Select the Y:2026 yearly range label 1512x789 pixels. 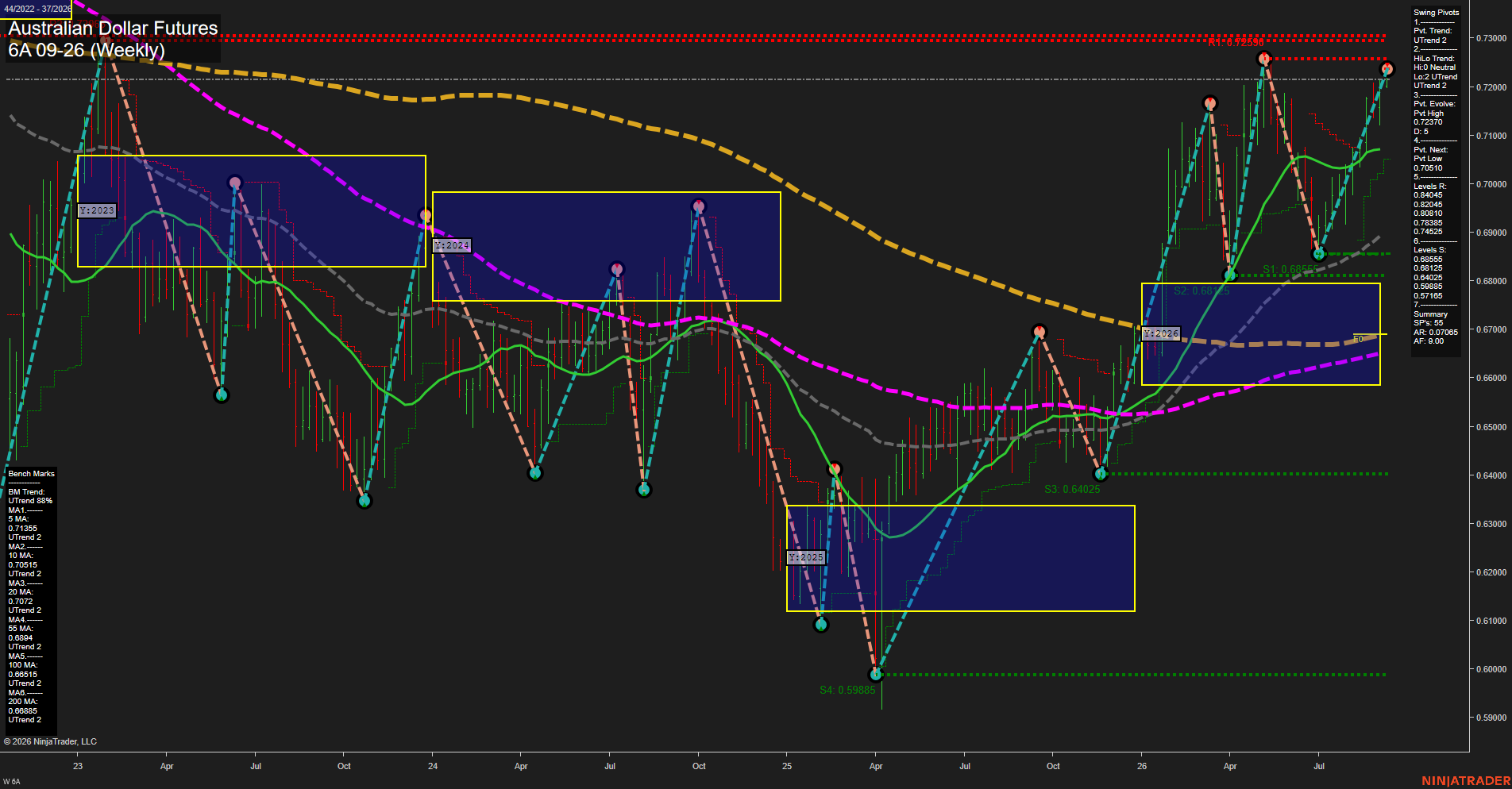pyautogui.click(x=1161, y=333)
